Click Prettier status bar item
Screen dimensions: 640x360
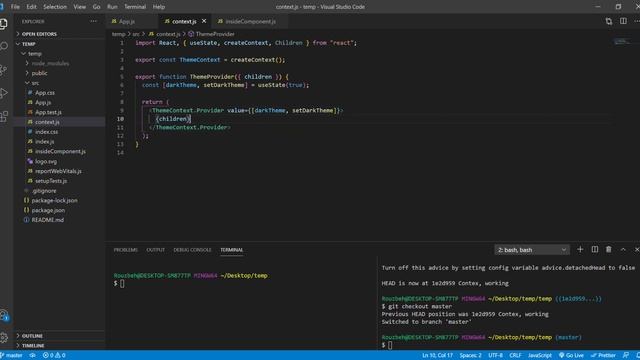tap(603, 356)
